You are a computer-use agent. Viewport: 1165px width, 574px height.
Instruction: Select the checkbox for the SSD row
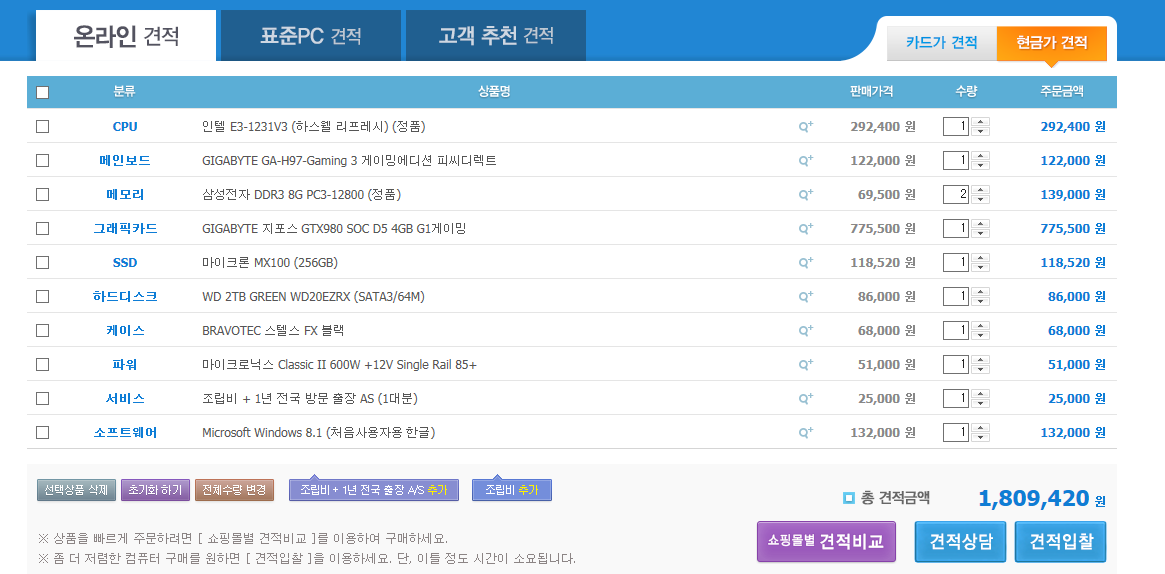(x=42, y=263)
